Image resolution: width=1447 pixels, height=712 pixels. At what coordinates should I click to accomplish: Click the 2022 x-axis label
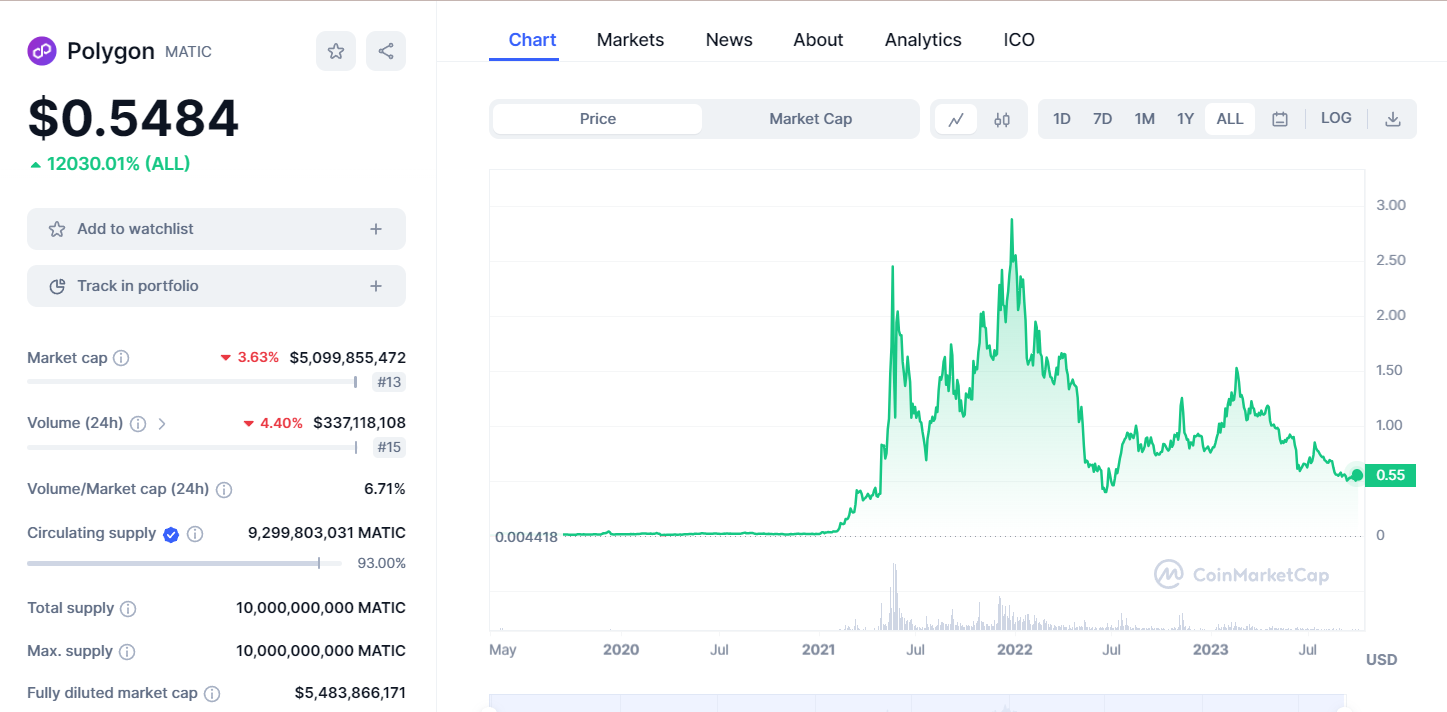[1014, 650]
